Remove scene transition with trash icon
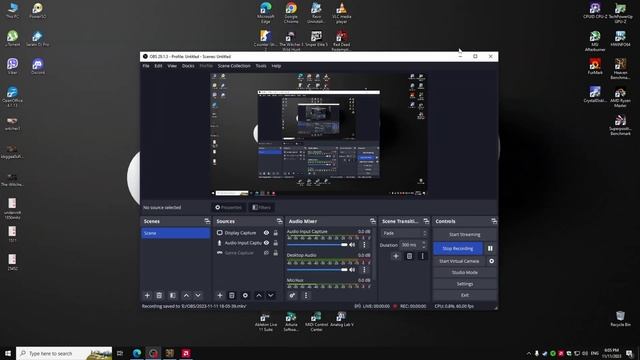Viewport: 640px width, 360px height. pos(409,256)
